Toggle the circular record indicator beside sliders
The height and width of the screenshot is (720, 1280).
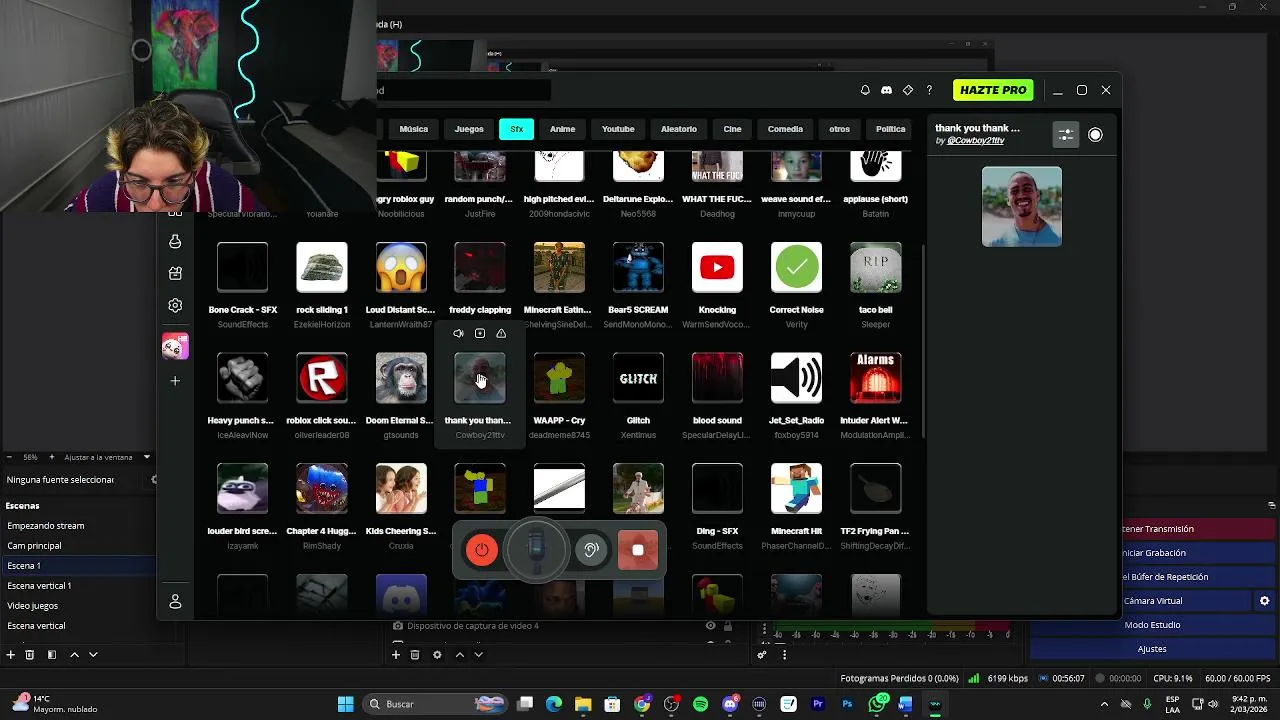click(x=1095, y=135)
